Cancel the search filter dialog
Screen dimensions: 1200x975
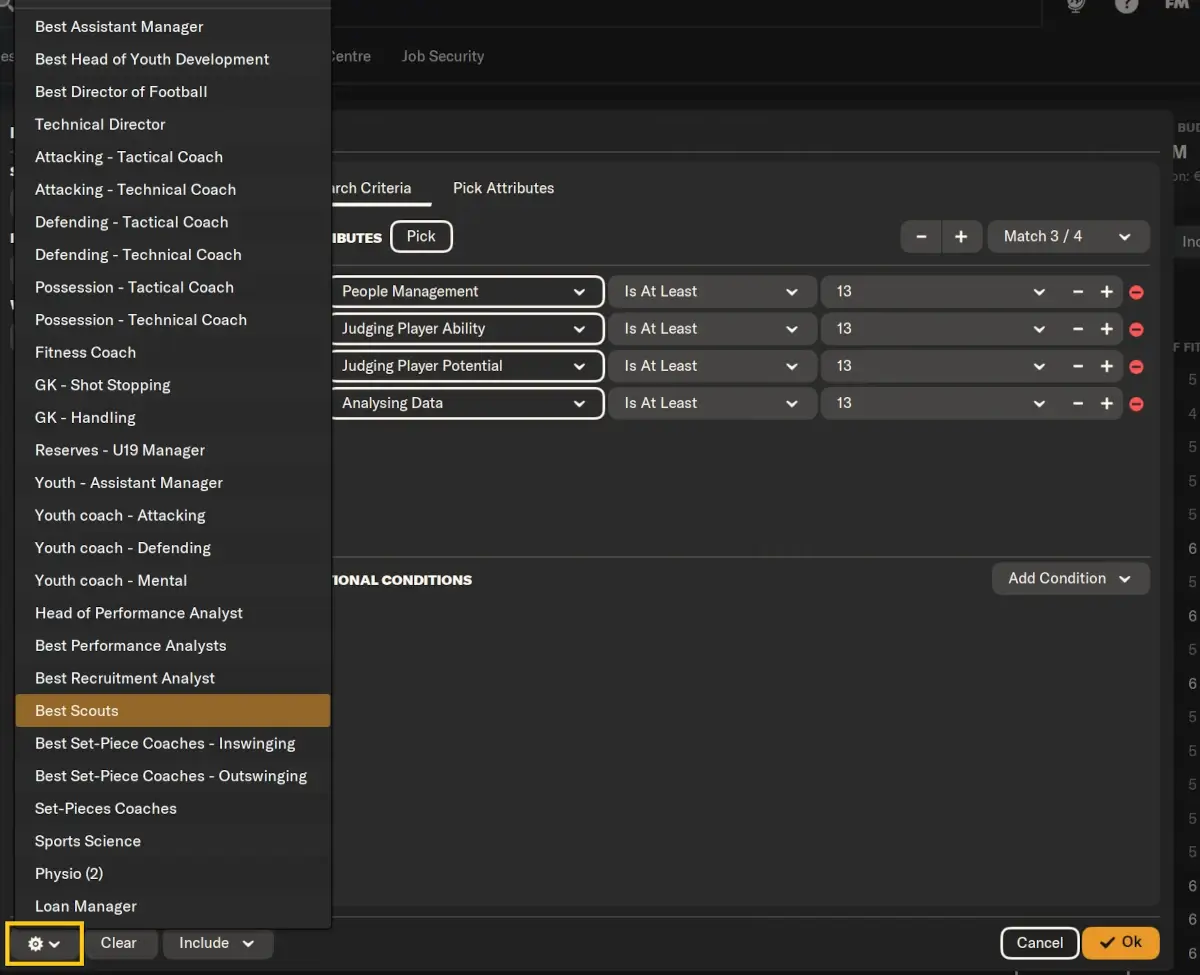tap(1040, 943)
